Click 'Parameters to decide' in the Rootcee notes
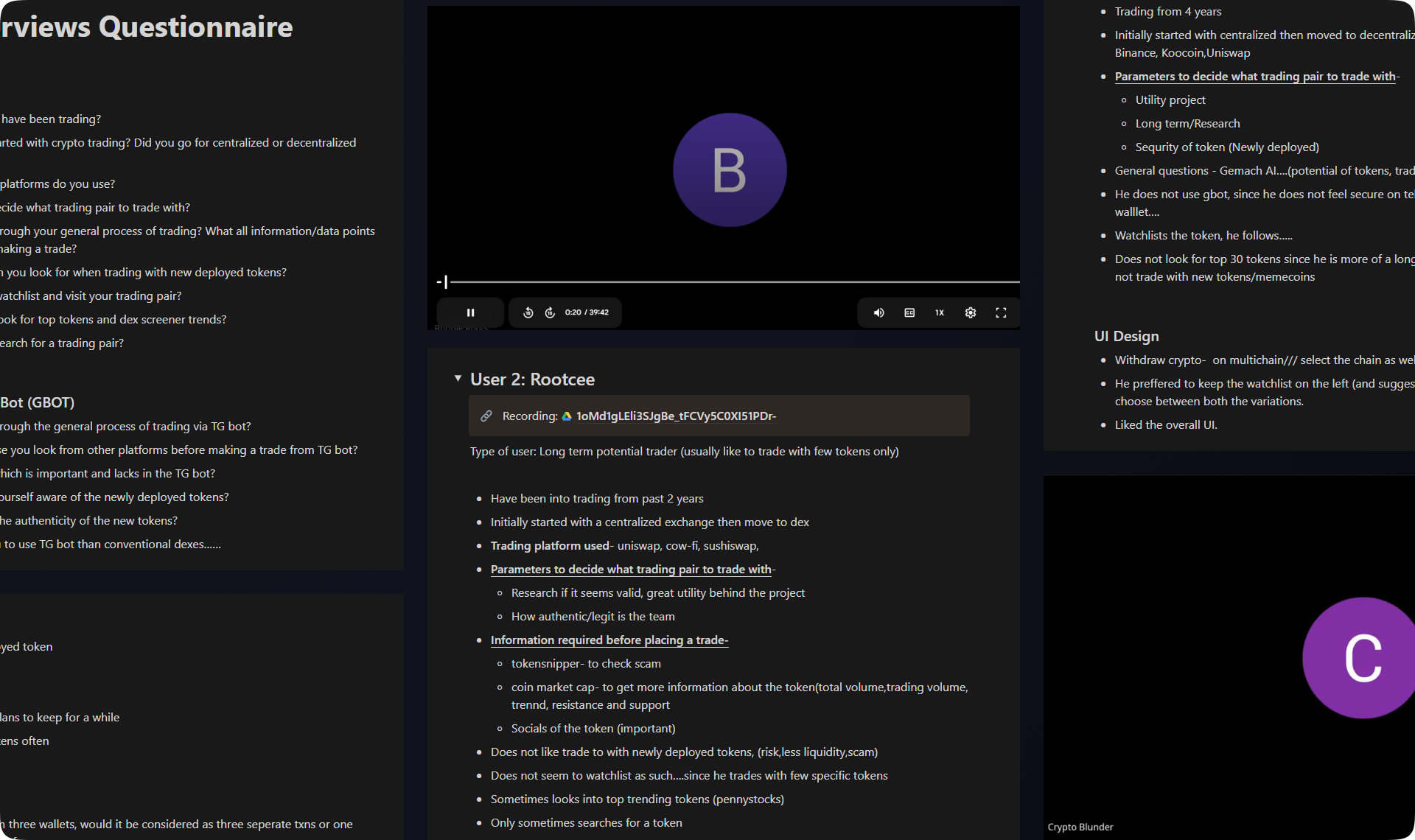Screen dimensions: 1415x840 pyautogui.click(x=633, y=569)
